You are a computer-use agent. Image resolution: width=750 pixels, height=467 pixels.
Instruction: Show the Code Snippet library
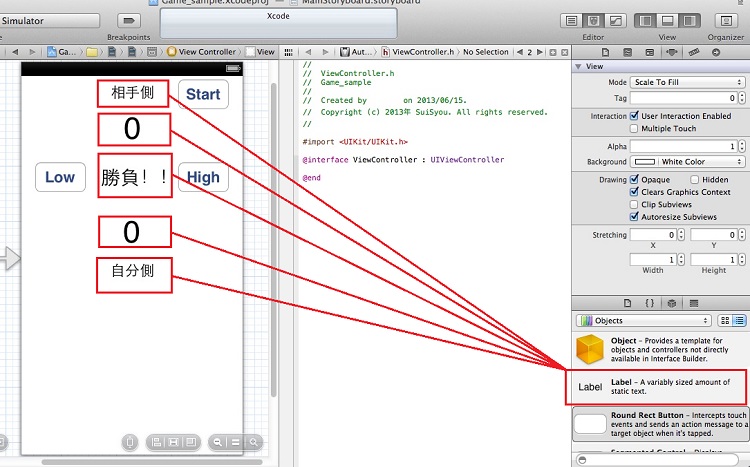(650, 303)
